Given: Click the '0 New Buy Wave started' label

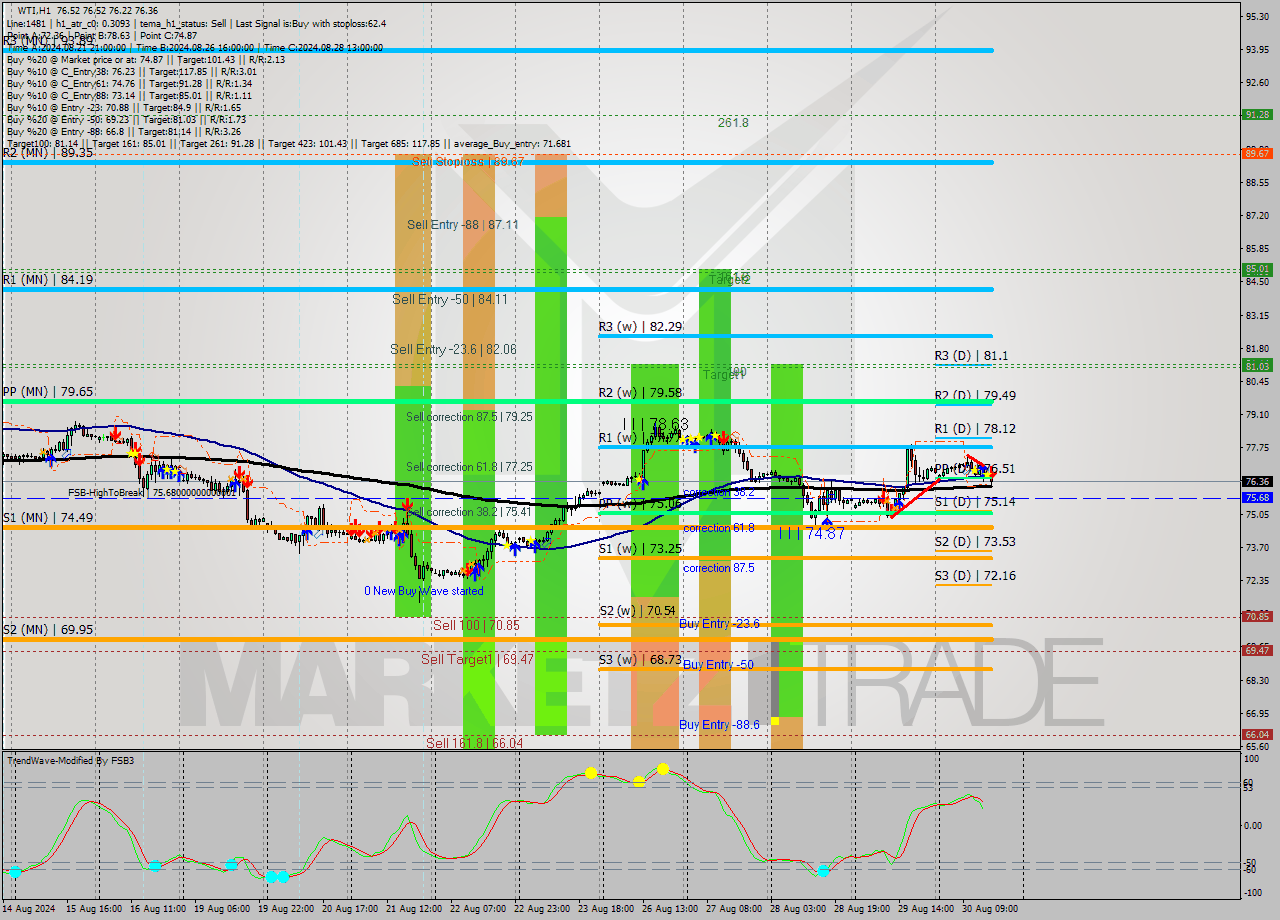Looking at the screenshot, I should click(x=423, y=591).
